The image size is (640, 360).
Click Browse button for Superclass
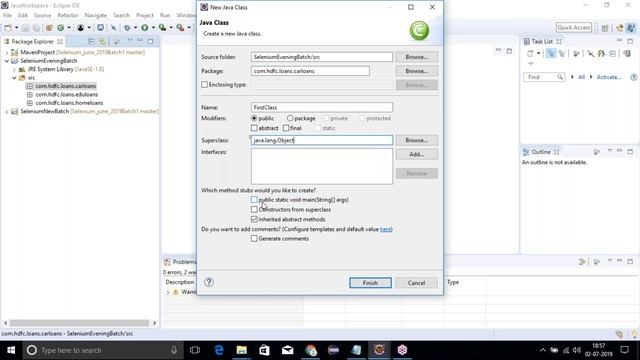[416, 140]
